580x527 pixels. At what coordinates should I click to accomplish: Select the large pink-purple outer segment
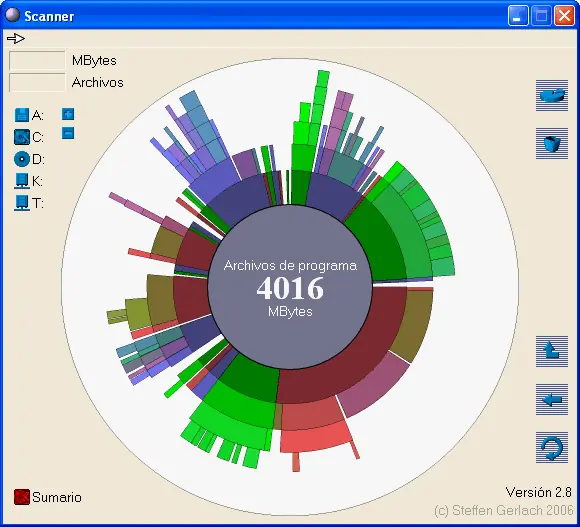374,385
